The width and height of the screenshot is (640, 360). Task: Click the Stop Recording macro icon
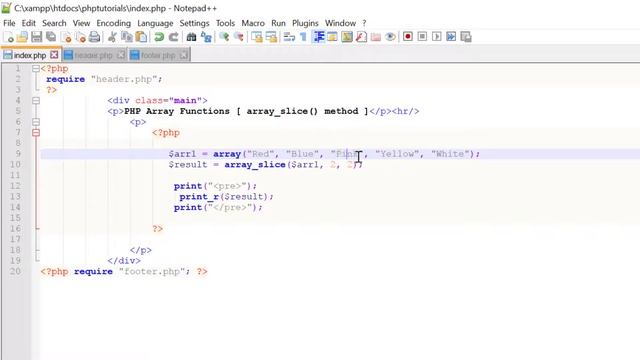pos(422,37)
